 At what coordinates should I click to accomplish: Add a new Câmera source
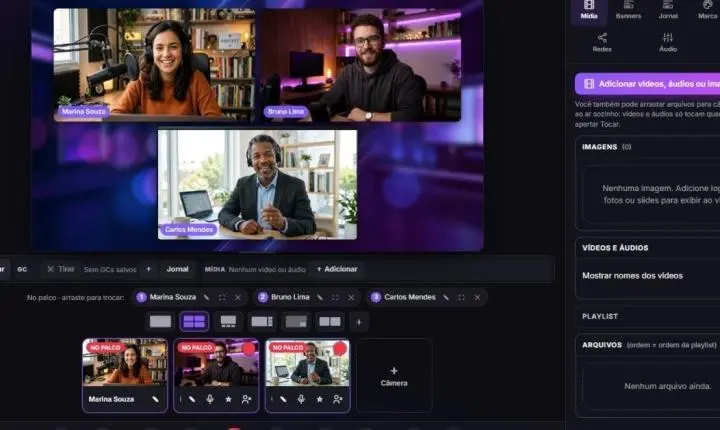[394, 376]
